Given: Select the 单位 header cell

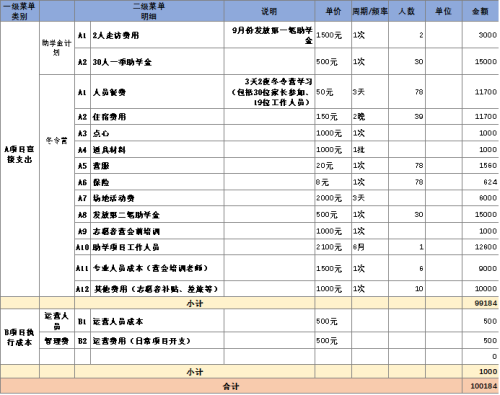Looking at the screenshot, I should click(444, 11).
